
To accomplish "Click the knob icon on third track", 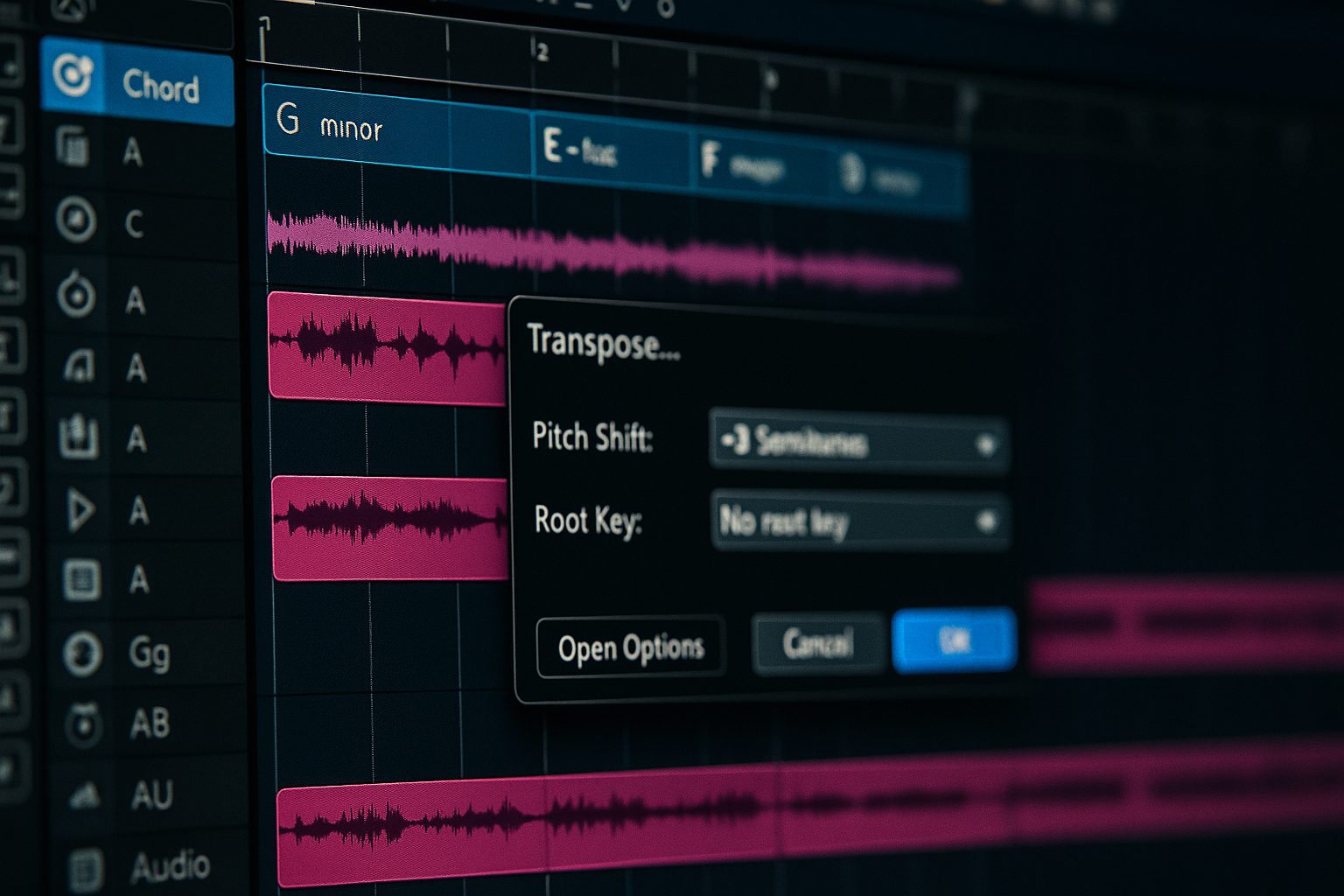I will [x=77, y=295].
